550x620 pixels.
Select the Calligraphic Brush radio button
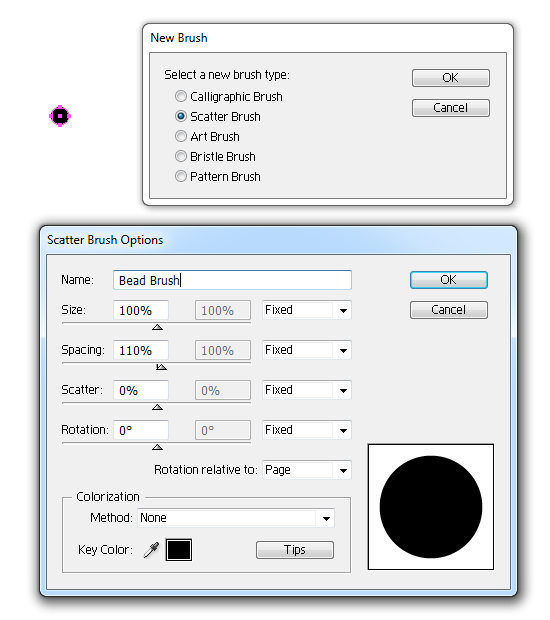181,96
